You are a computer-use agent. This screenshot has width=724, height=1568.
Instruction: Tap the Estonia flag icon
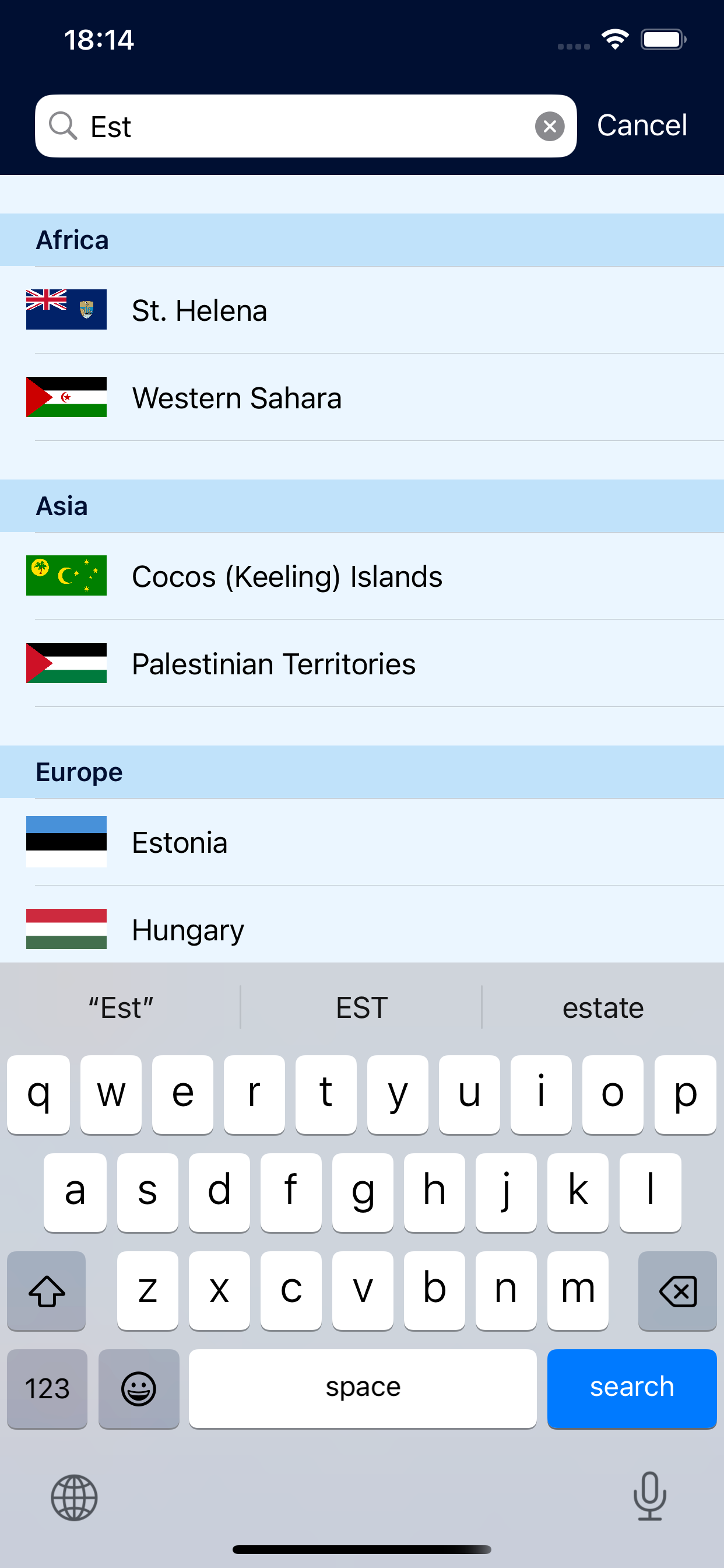click(x=66, y=841)
